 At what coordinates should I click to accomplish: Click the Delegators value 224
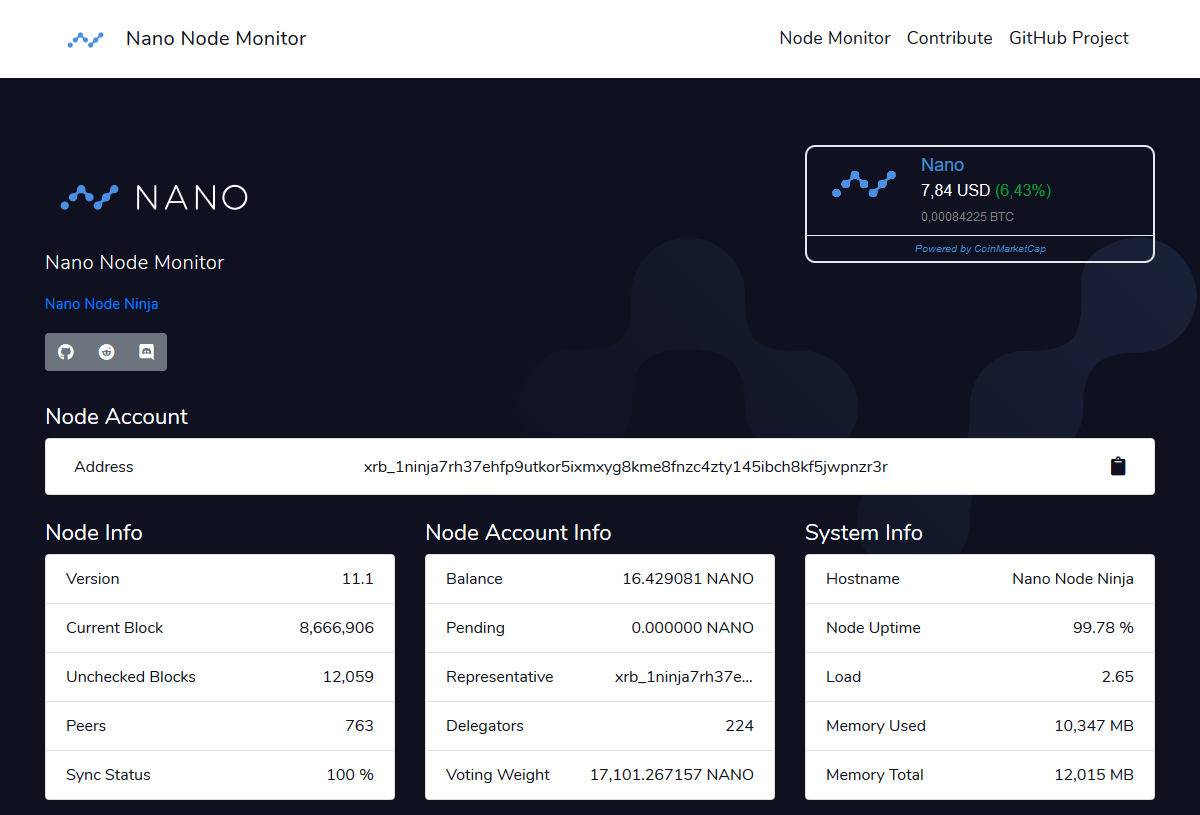point(740,726)
